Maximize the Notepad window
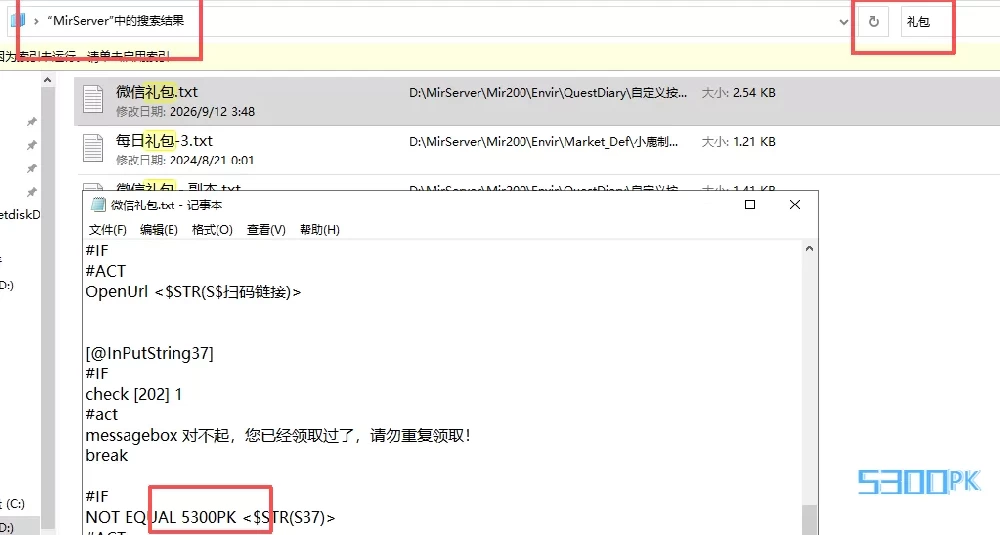 [x=750, y=205]
